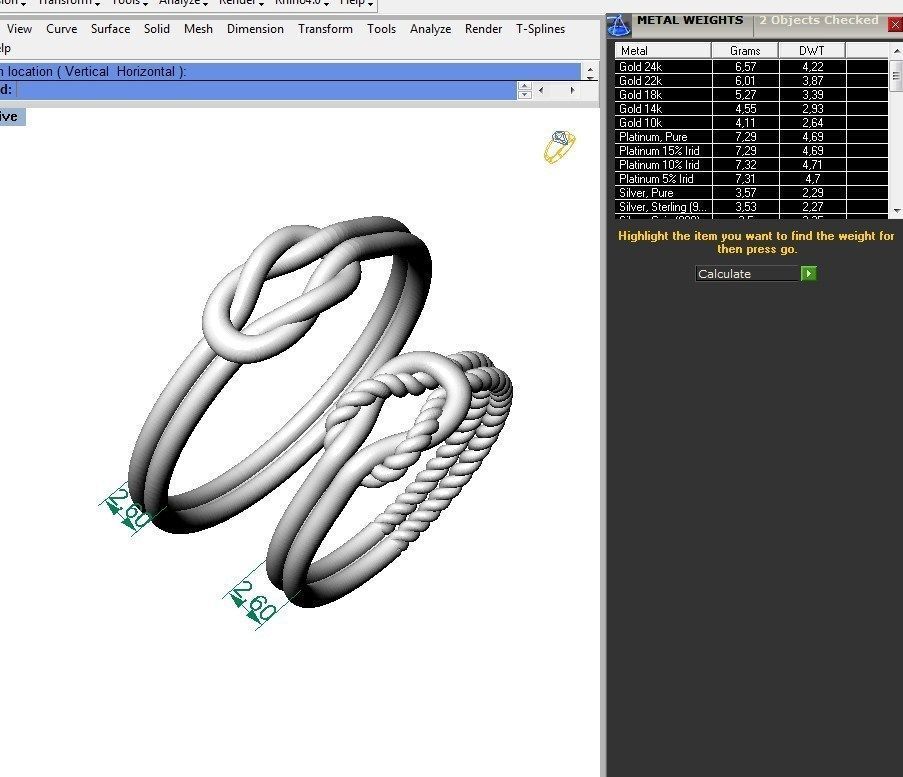Click the command history down stepper arrow

click(525, 94)
